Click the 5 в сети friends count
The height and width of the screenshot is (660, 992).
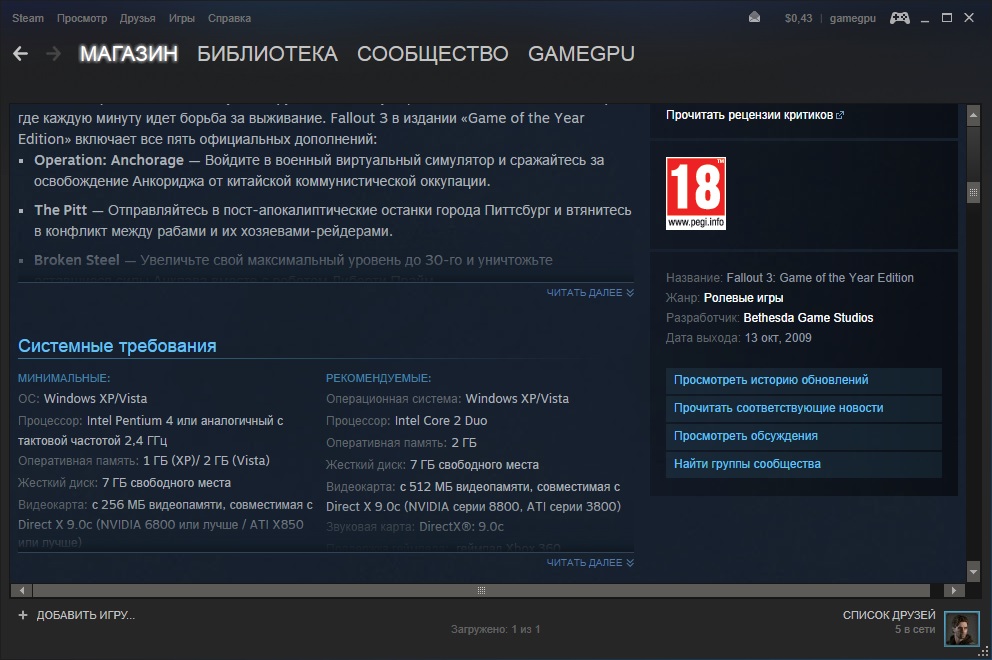point(914,630)
